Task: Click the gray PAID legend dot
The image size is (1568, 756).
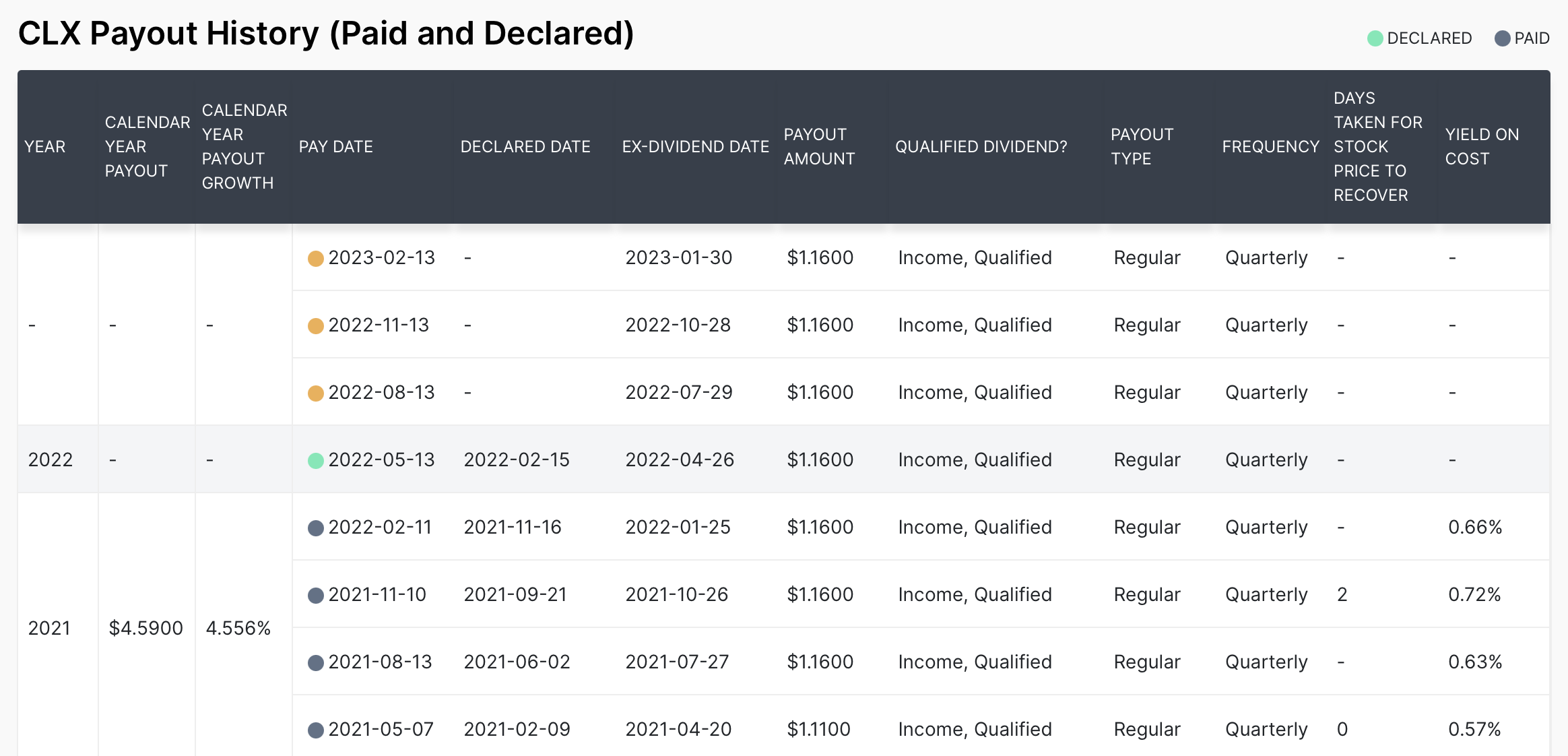Action: tap(1502, 38)
